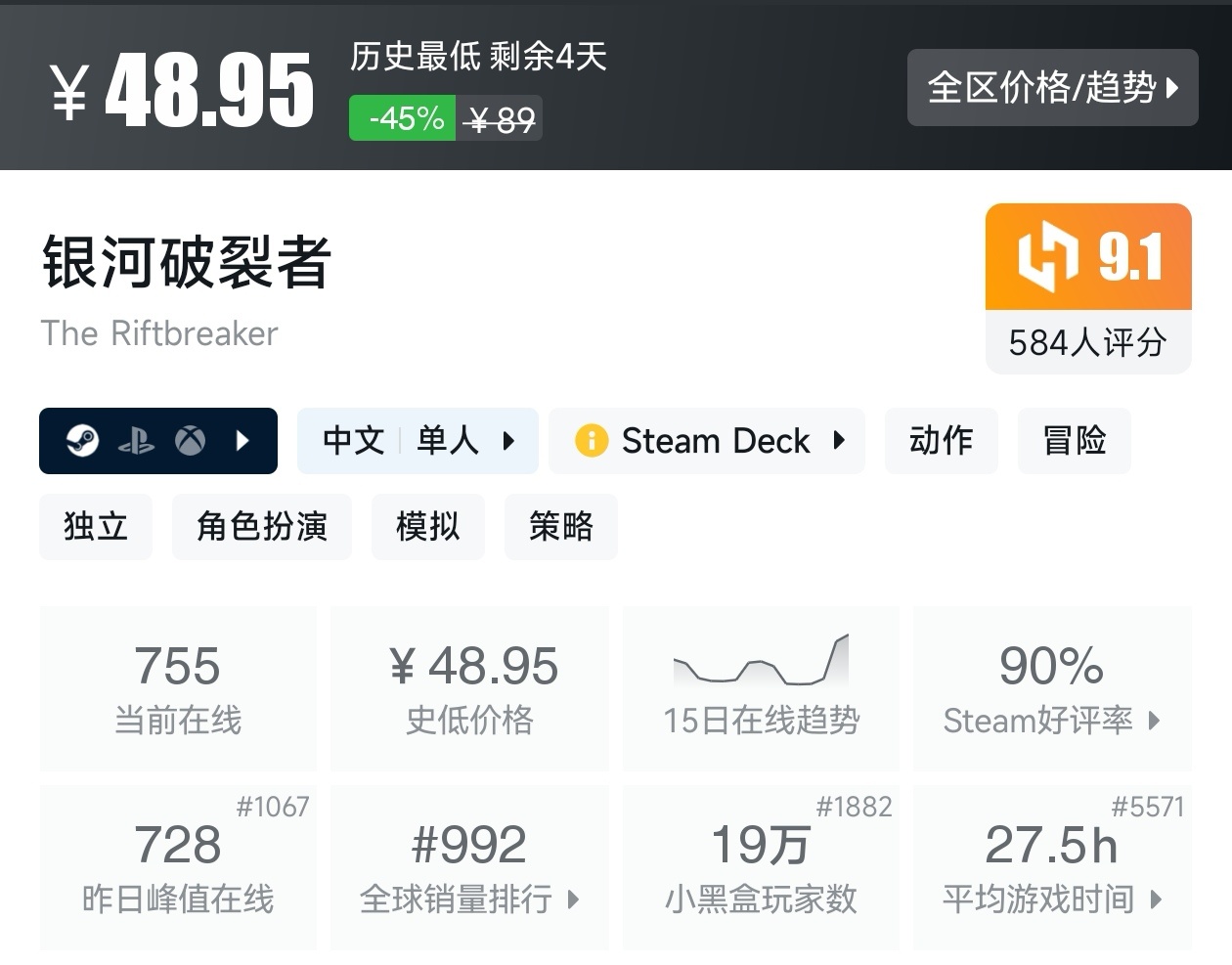Select the 角色扮演 tag
The image size is (1232, 965).
(x=261, y=527)
